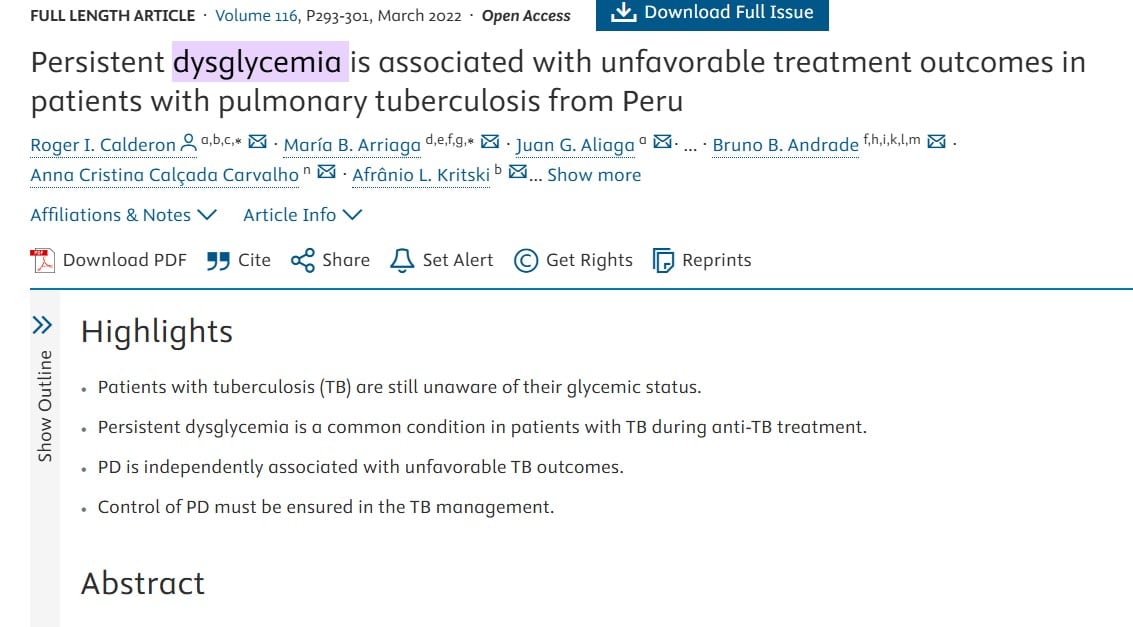Click Show more to reveal all authors

click(x=593, y=176)
